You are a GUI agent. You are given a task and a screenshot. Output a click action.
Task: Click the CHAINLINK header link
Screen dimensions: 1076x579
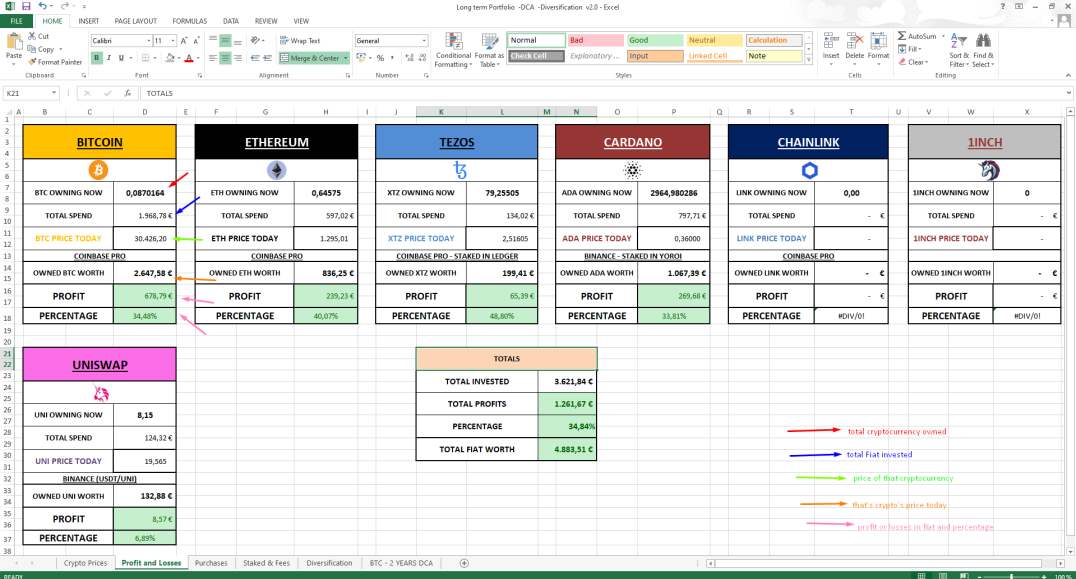pos(808,143)
